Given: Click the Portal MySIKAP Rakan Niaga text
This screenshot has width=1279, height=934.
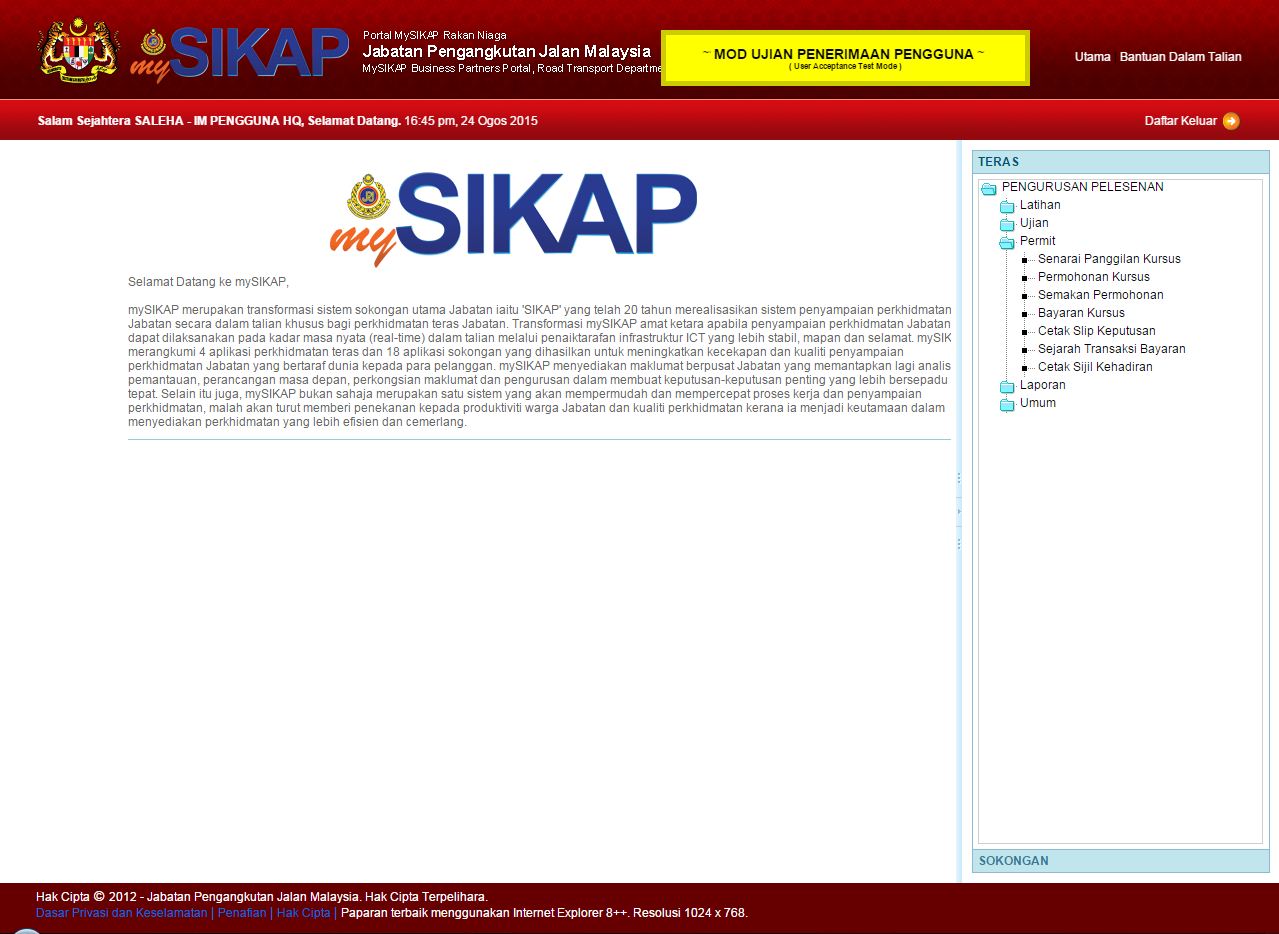Looking at the screenshot, I should click(x=434, y=35).
